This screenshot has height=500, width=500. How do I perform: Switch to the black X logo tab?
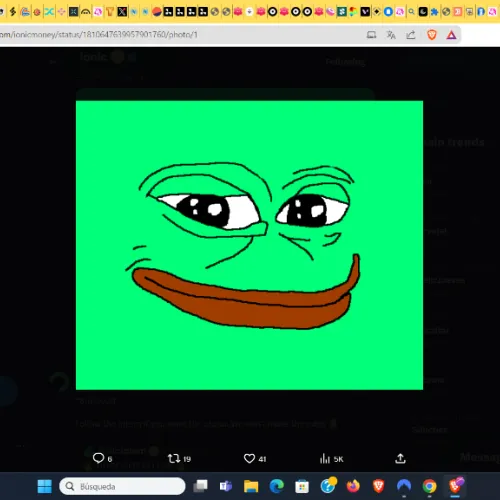coord(122,12)
